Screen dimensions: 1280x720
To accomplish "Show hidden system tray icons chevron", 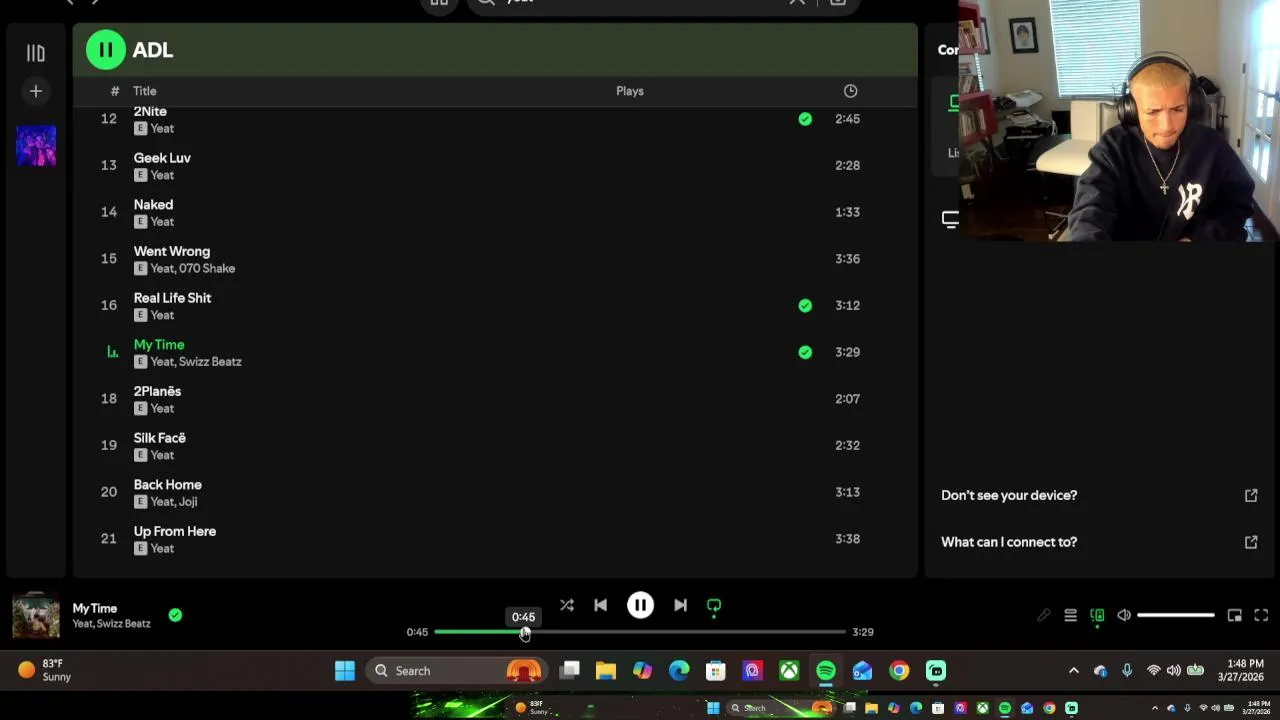I will pos(1074,671).
